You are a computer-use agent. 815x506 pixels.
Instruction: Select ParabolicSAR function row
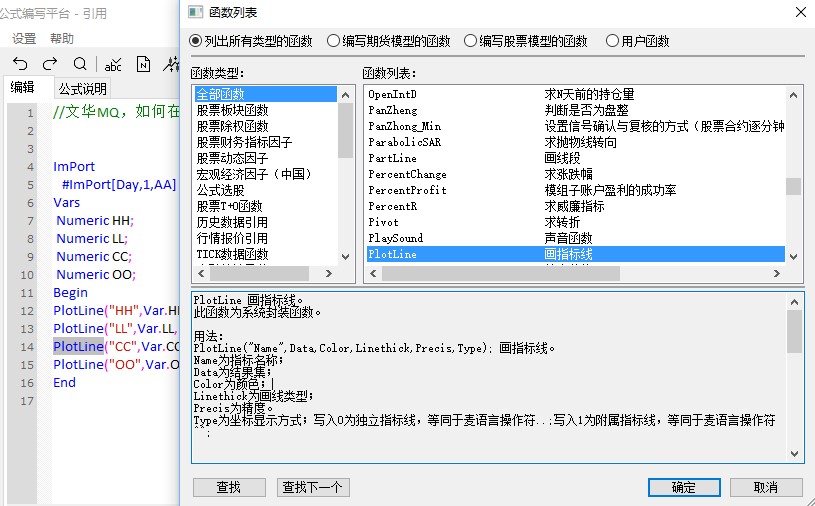(575, 142)
